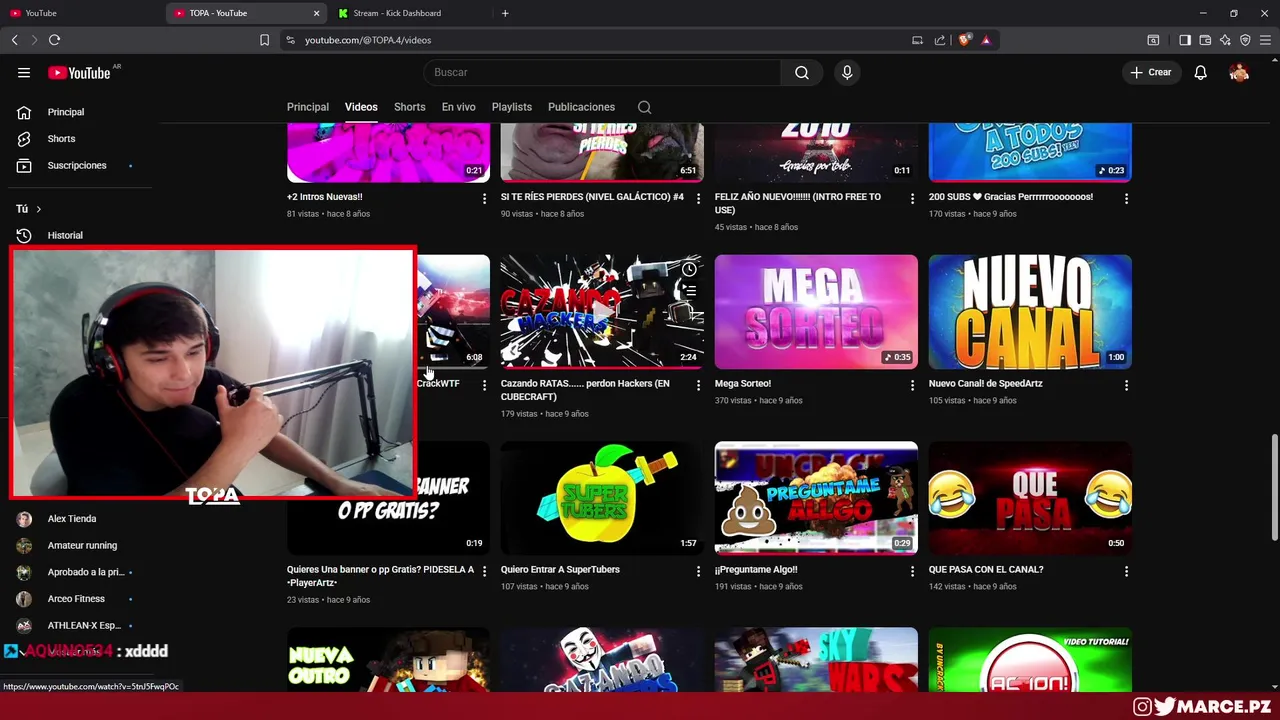Select the Videos channel tab
The image size is (1280, 720).
[361, 107]
